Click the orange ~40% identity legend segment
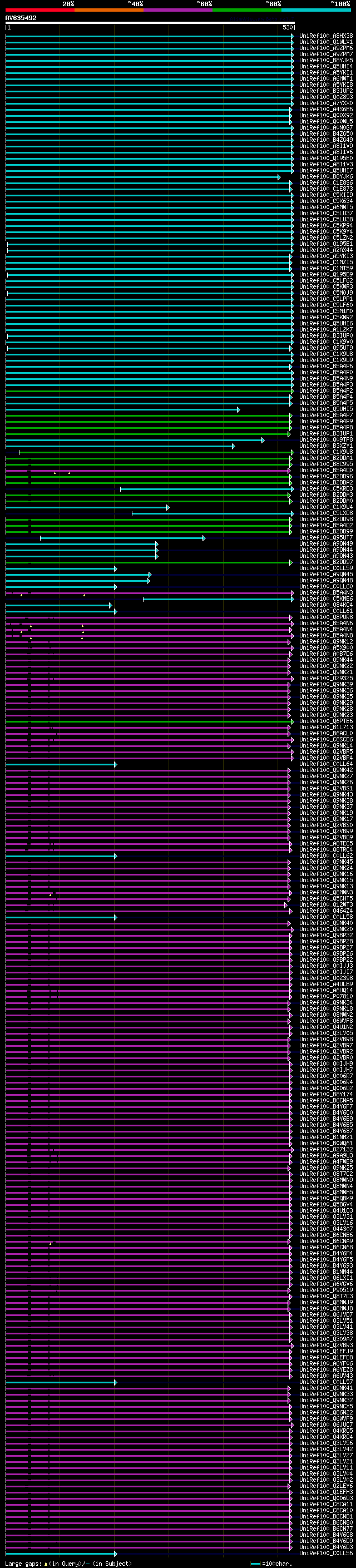Image resolution: width=356 pixels, height=1568 pixels. [109, 10]
